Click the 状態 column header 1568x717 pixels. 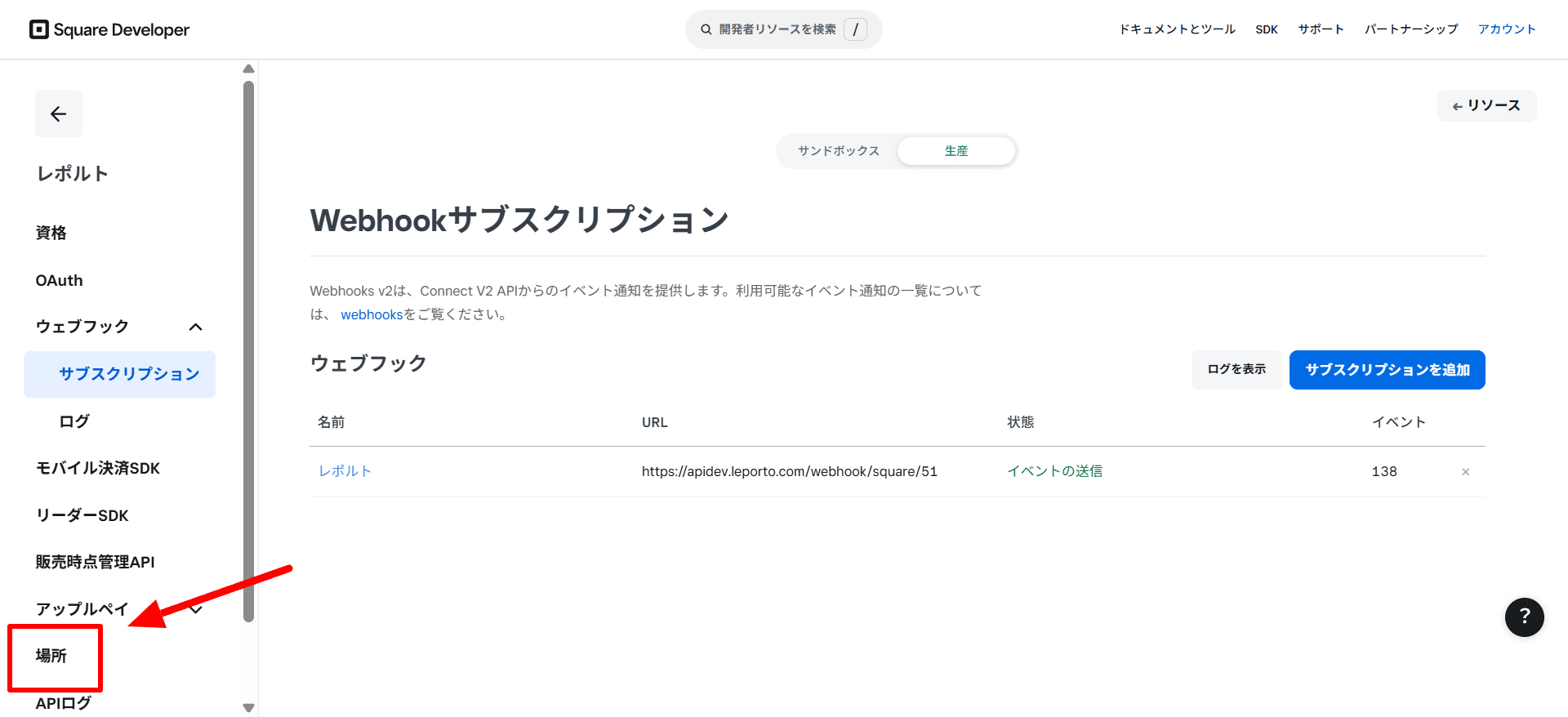click(x=1020, y=422)
